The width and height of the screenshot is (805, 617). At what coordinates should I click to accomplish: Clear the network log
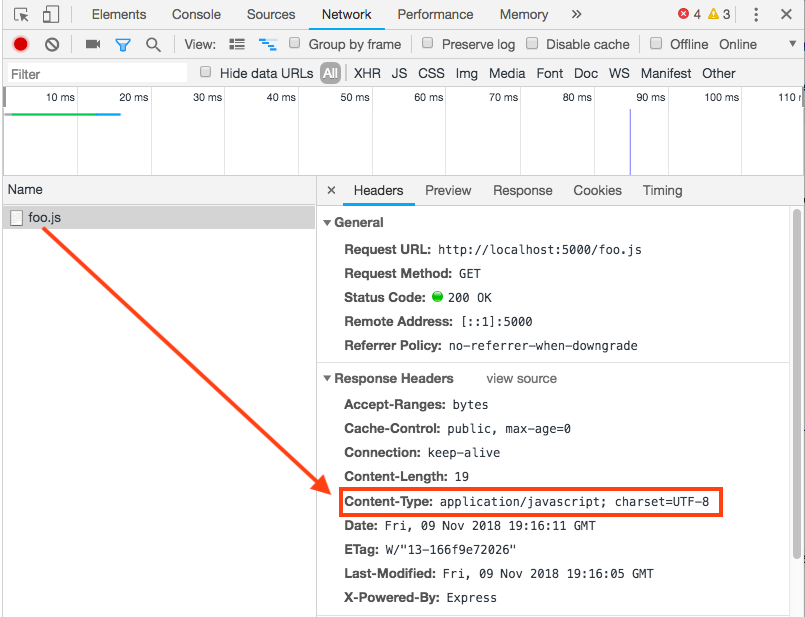click(x=52, y=44)
